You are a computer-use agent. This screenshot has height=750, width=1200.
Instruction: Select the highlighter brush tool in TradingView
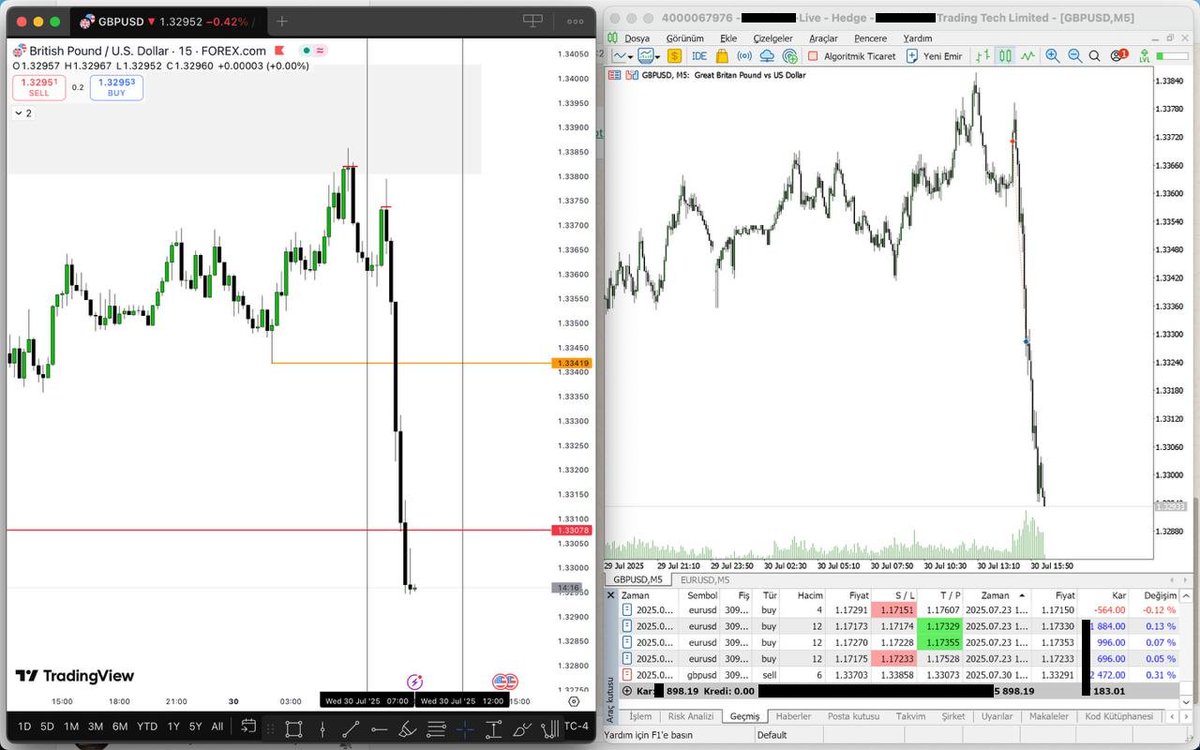coord(407,729)
